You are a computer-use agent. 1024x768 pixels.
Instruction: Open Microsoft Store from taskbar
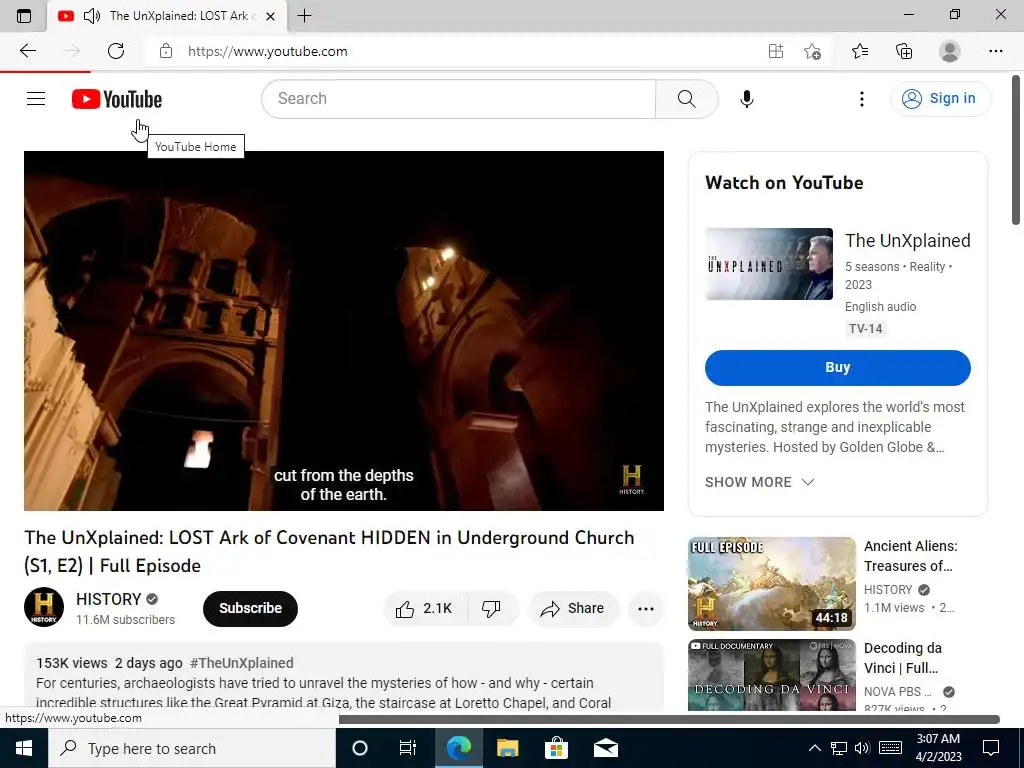coord(556,748)
